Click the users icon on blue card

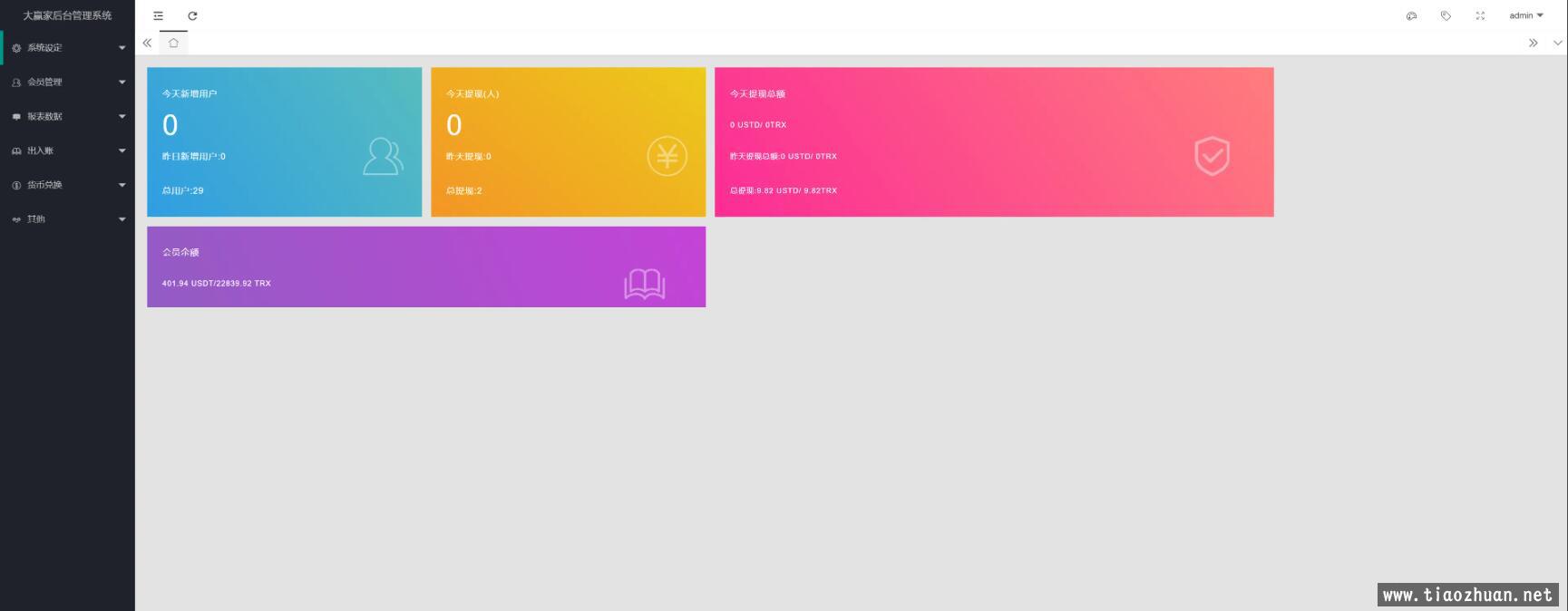click(383, 156)
